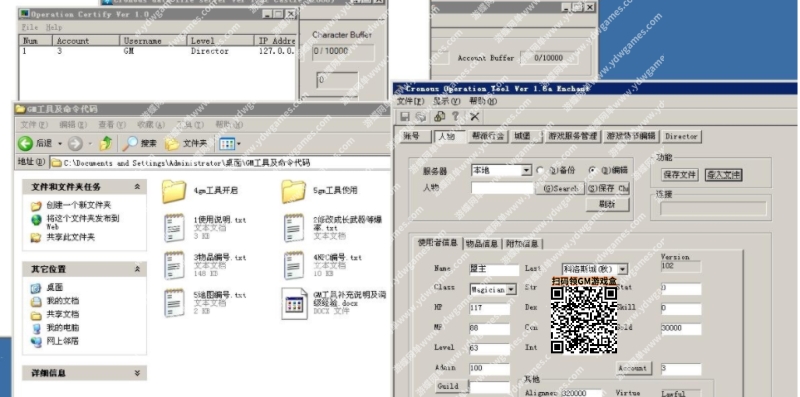Screen dimensions: 800x397
Task: Click the HP field showing 117
Action: 489,309
